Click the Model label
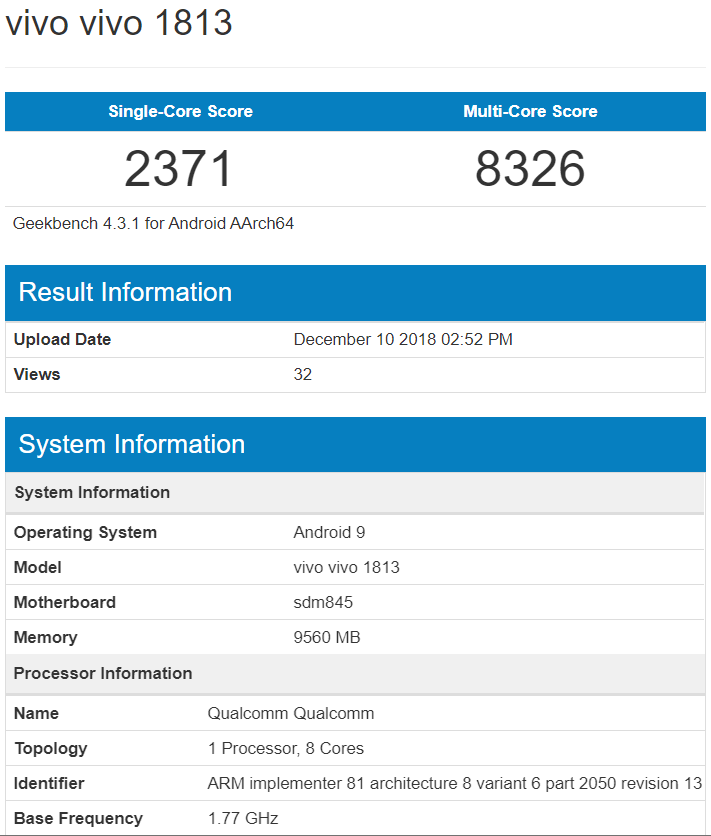This screenshot has height=836, width=711. point(38,567)
